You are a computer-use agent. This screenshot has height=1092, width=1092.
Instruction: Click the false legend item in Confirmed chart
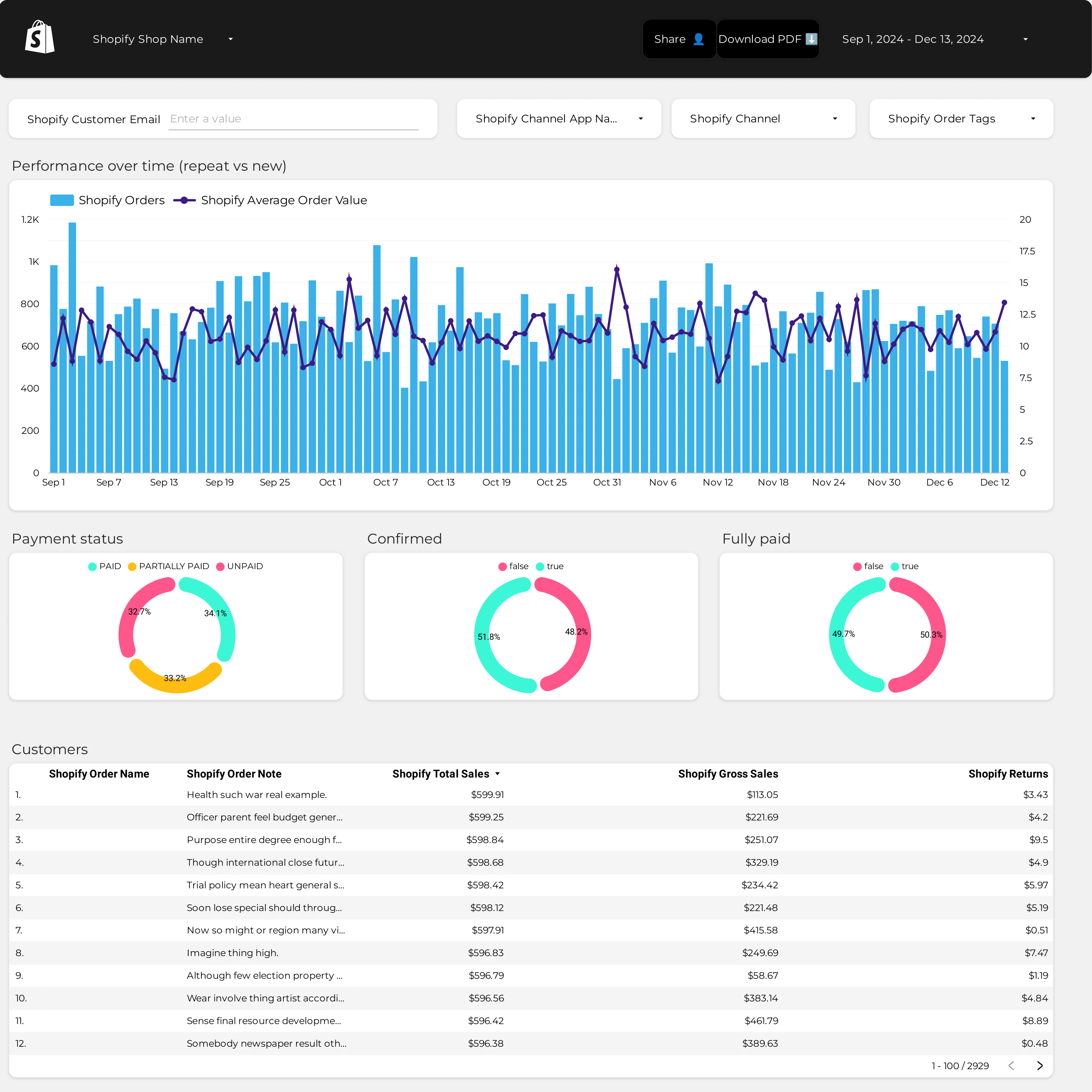click(x=513, y=566)
